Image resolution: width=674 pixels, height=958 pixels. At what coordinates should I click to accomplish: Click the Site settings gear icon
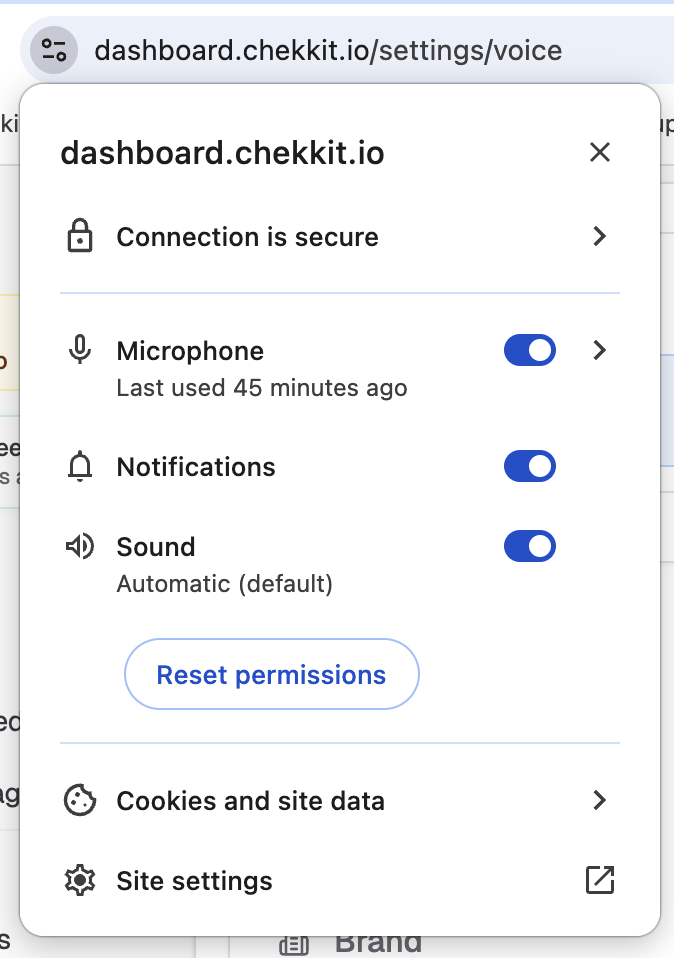[80, 880]
